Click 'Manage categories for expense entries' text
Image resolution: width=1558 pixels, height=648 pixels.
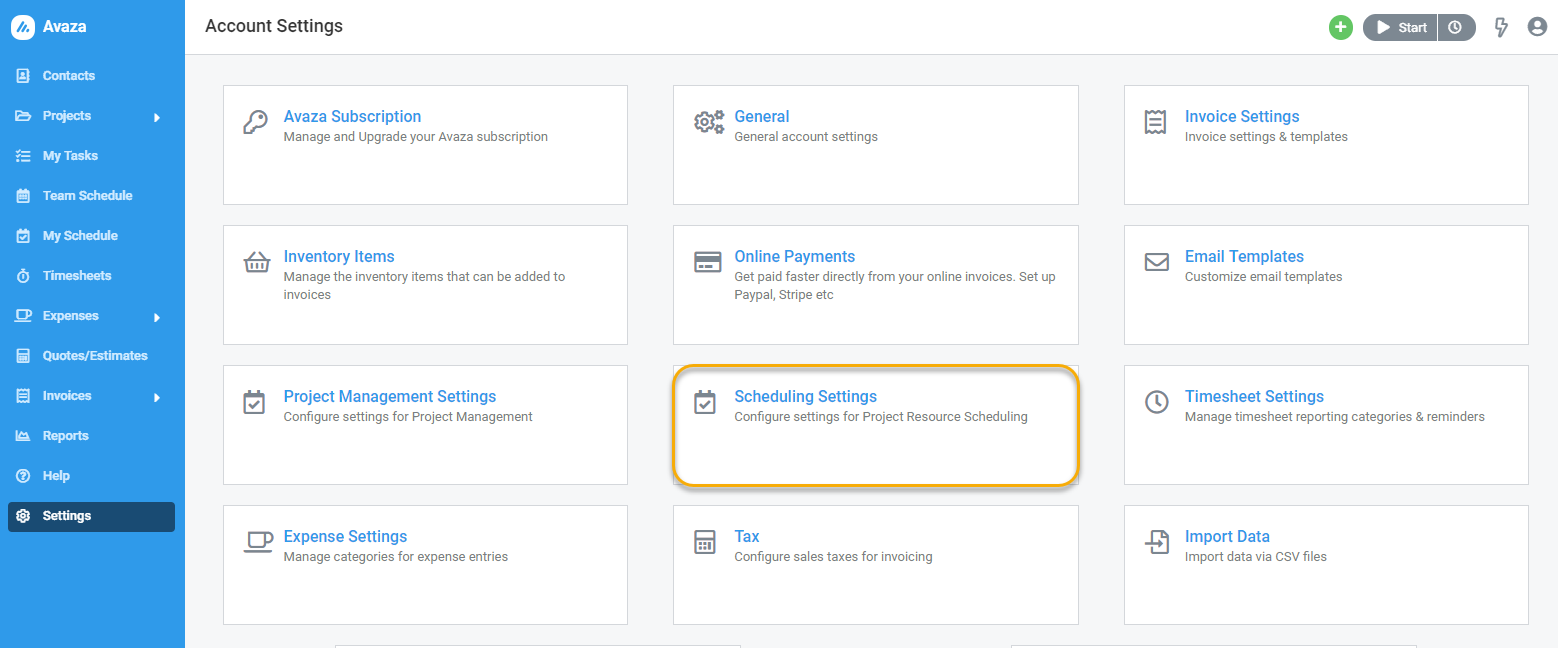pyautogui.click(x=396, y=557)
